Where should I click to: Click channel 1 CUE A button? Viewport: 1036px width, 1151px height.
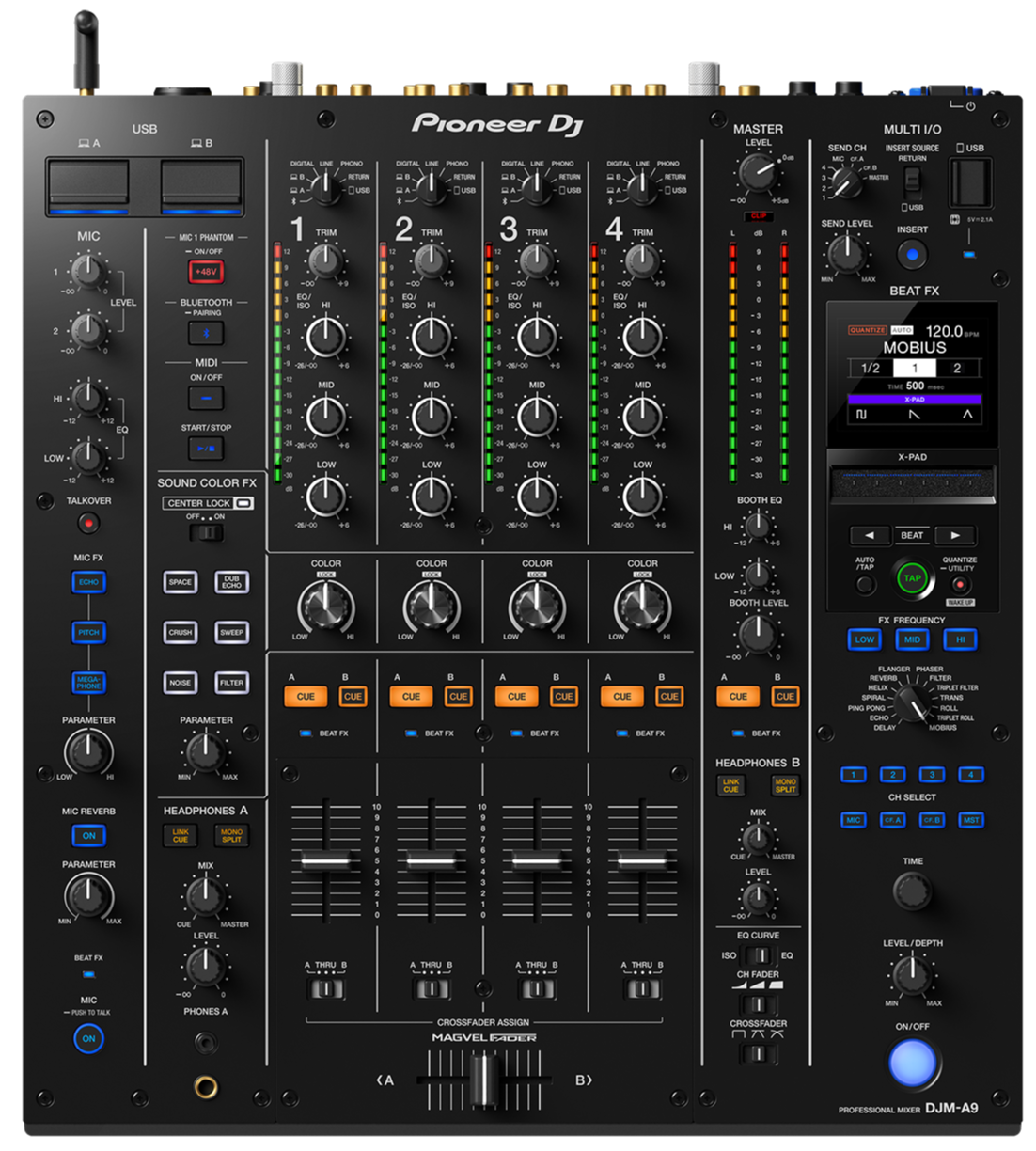tap(306, 697)
